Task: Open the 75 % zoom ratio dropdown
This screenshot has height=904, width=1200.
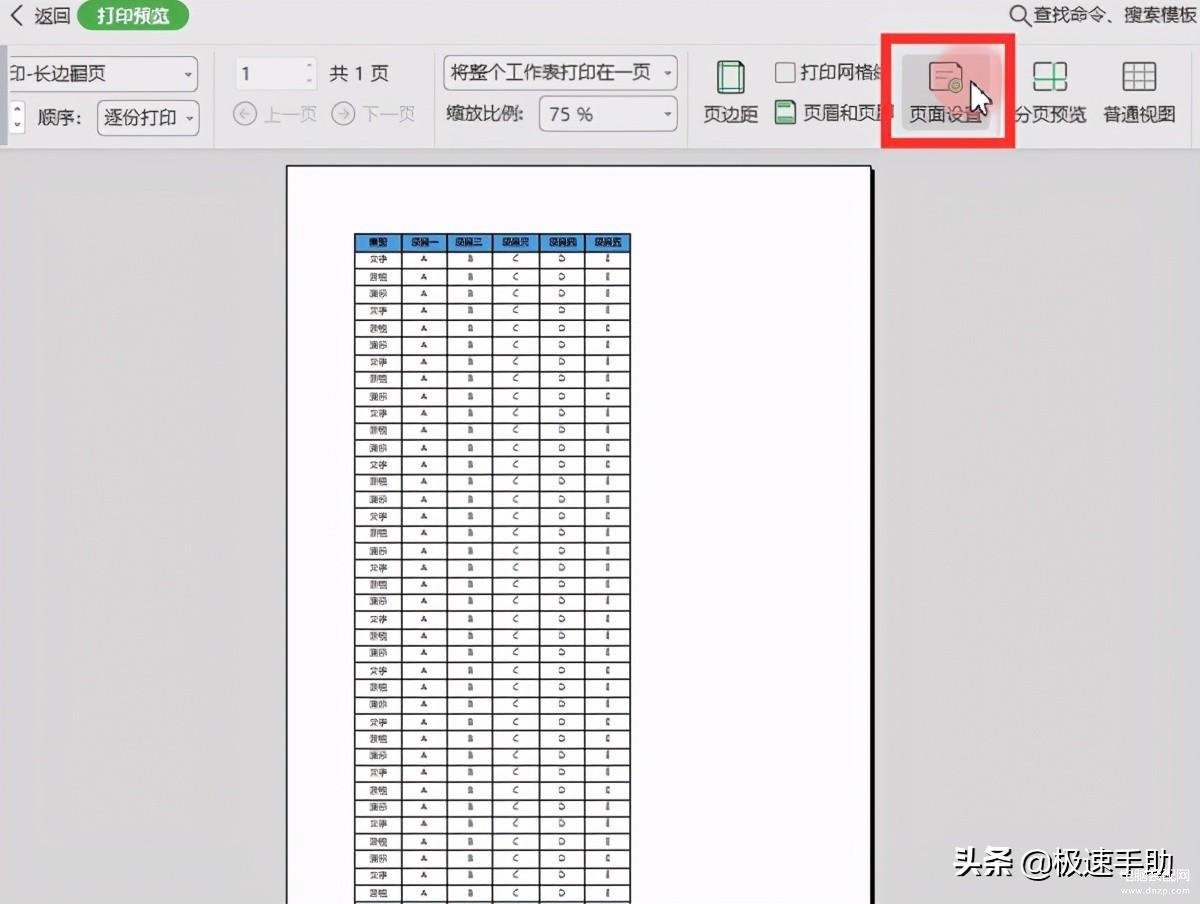Action: [x=608, y=114]
